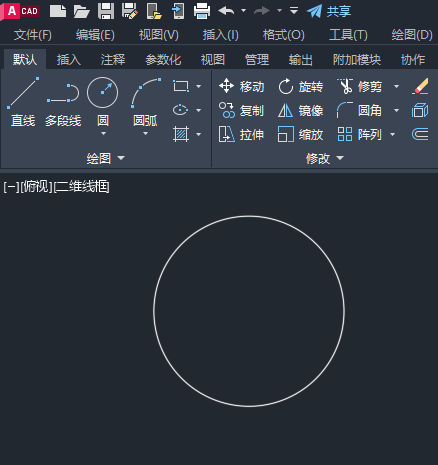Open an existing drawing file
438x465 pixels.
pos(82,11)
